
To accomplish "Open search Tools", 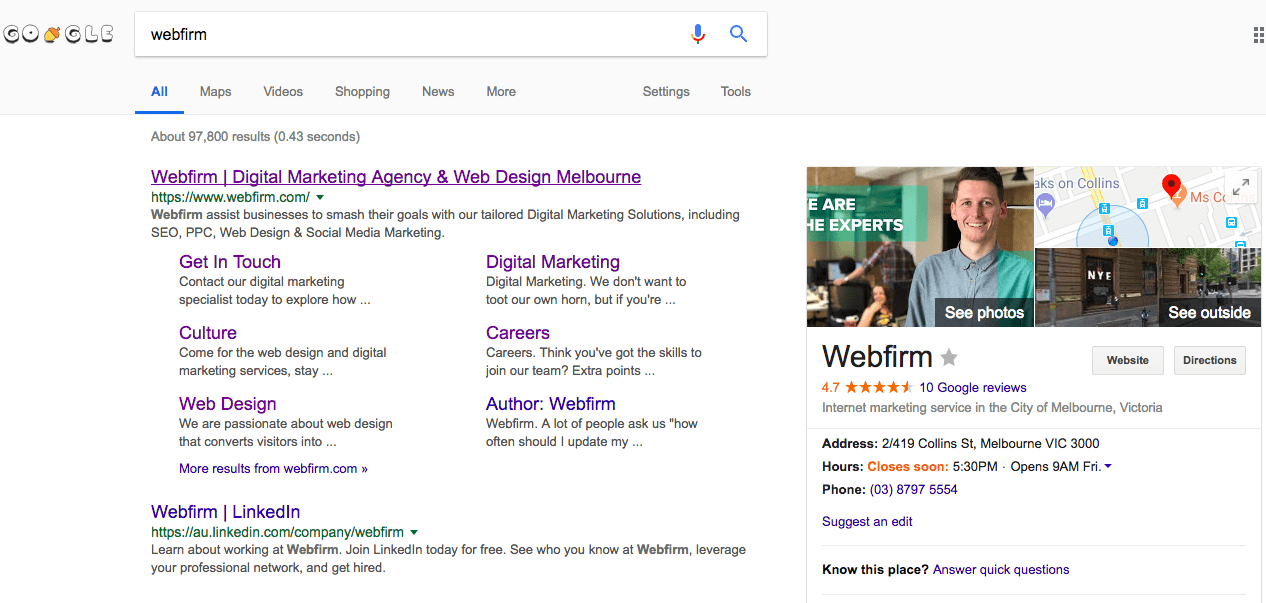I will pos(735,91).
